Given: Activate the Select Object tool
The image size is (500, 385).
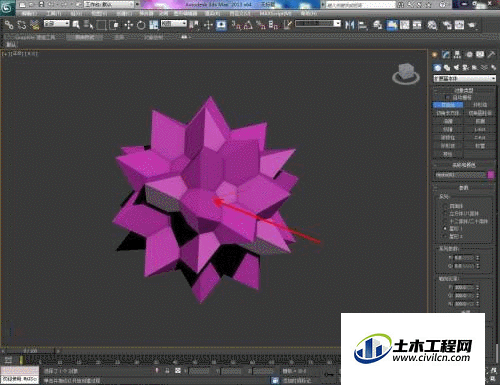Looking at the screenshot, I should click(76, 25).
